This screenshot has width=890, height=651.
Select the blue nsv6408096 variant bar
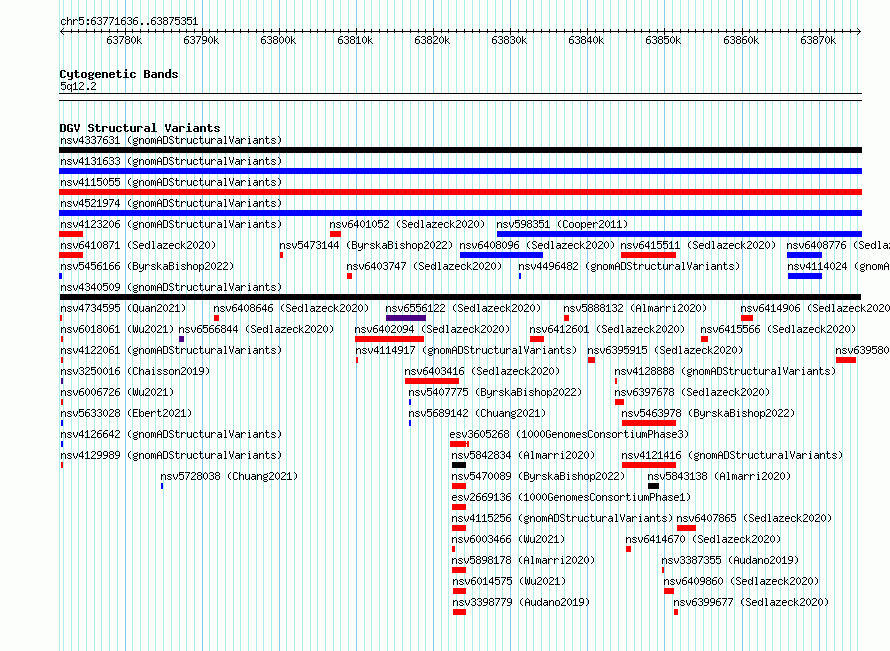click(x=501, y=255)
